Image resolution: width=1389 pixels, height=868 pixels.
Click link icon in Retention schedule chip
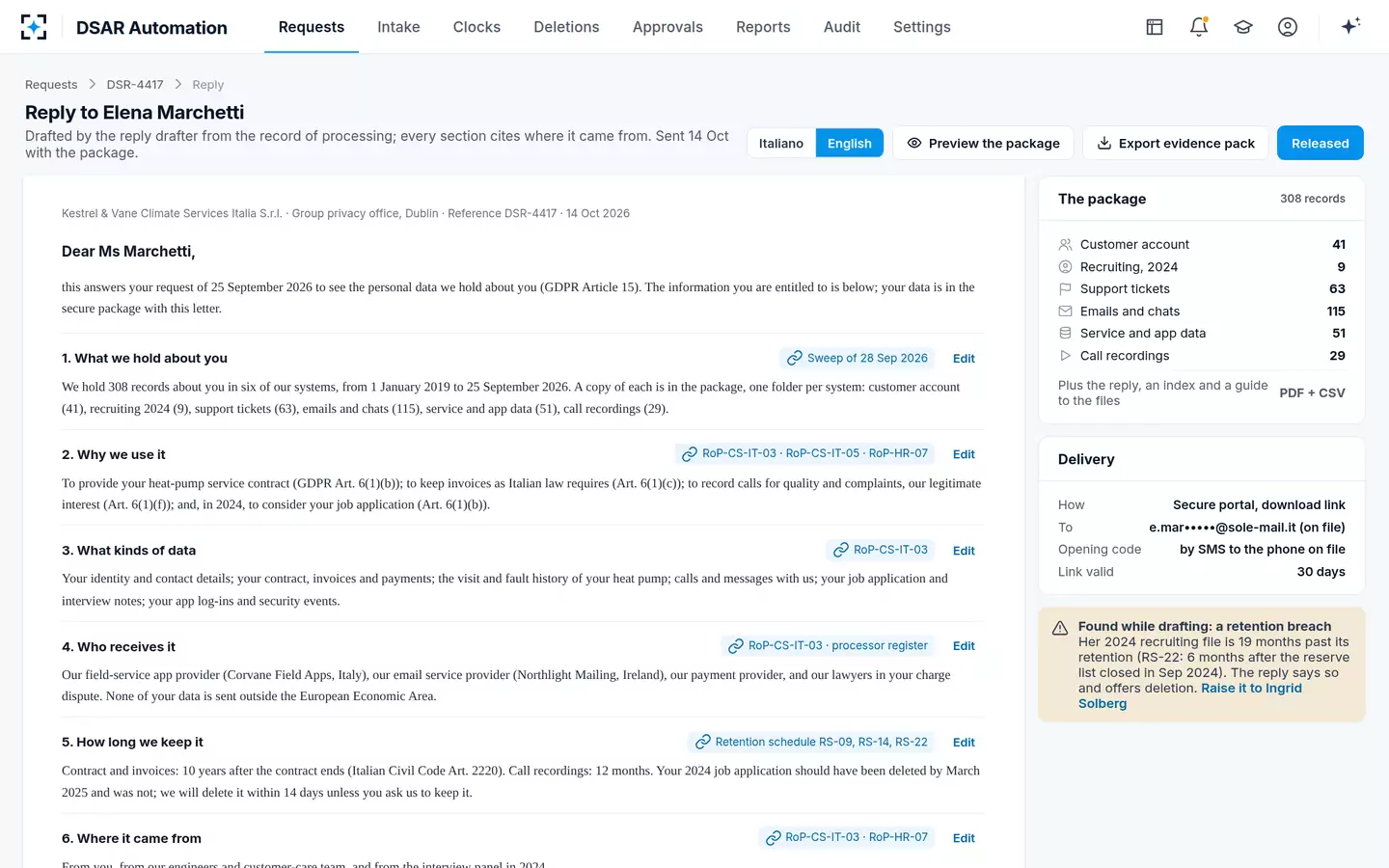click(x=703, y=743)
